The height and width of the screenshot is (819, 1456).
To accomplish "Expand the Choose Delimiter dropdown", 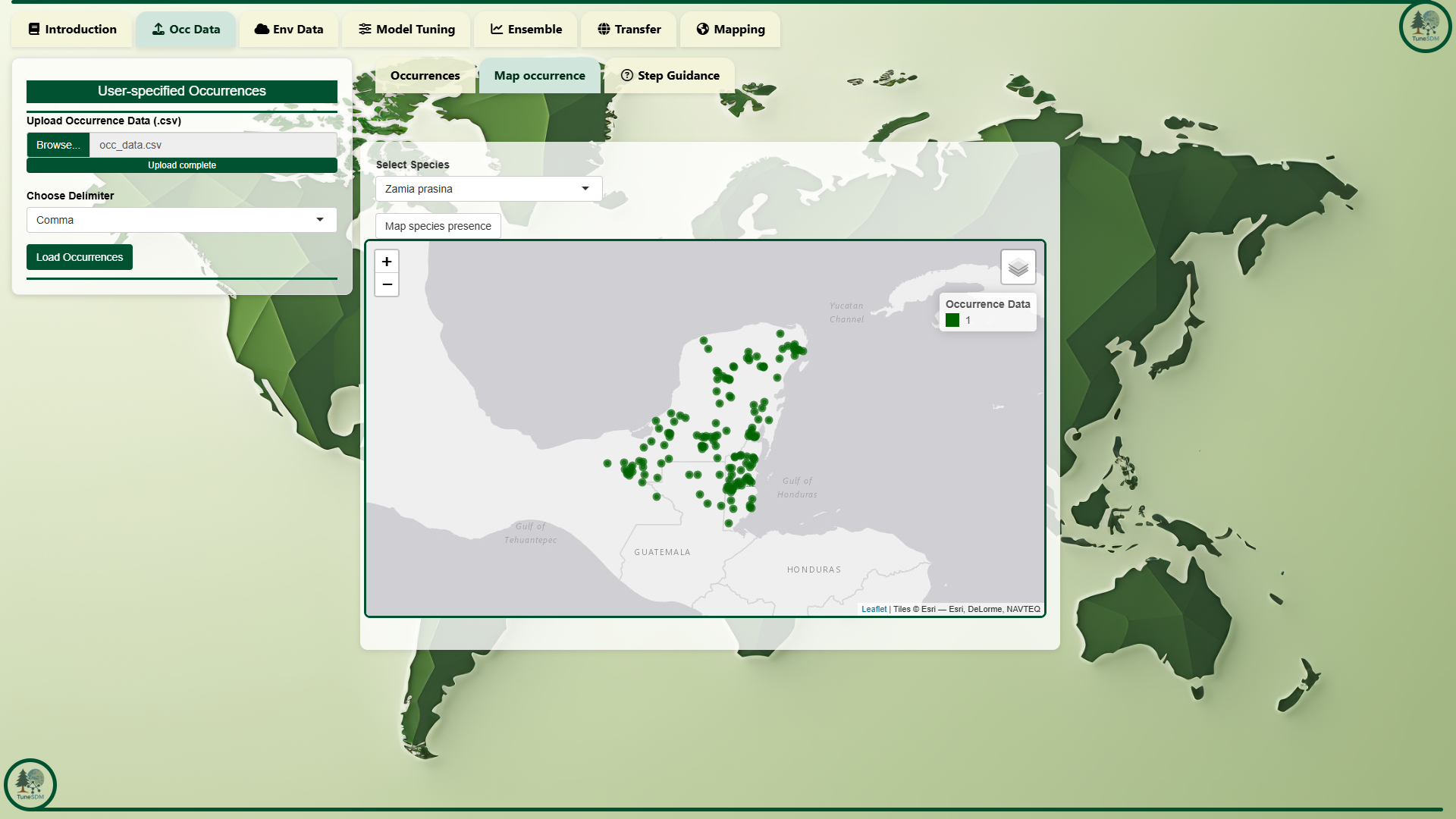I will coord(181,220).
